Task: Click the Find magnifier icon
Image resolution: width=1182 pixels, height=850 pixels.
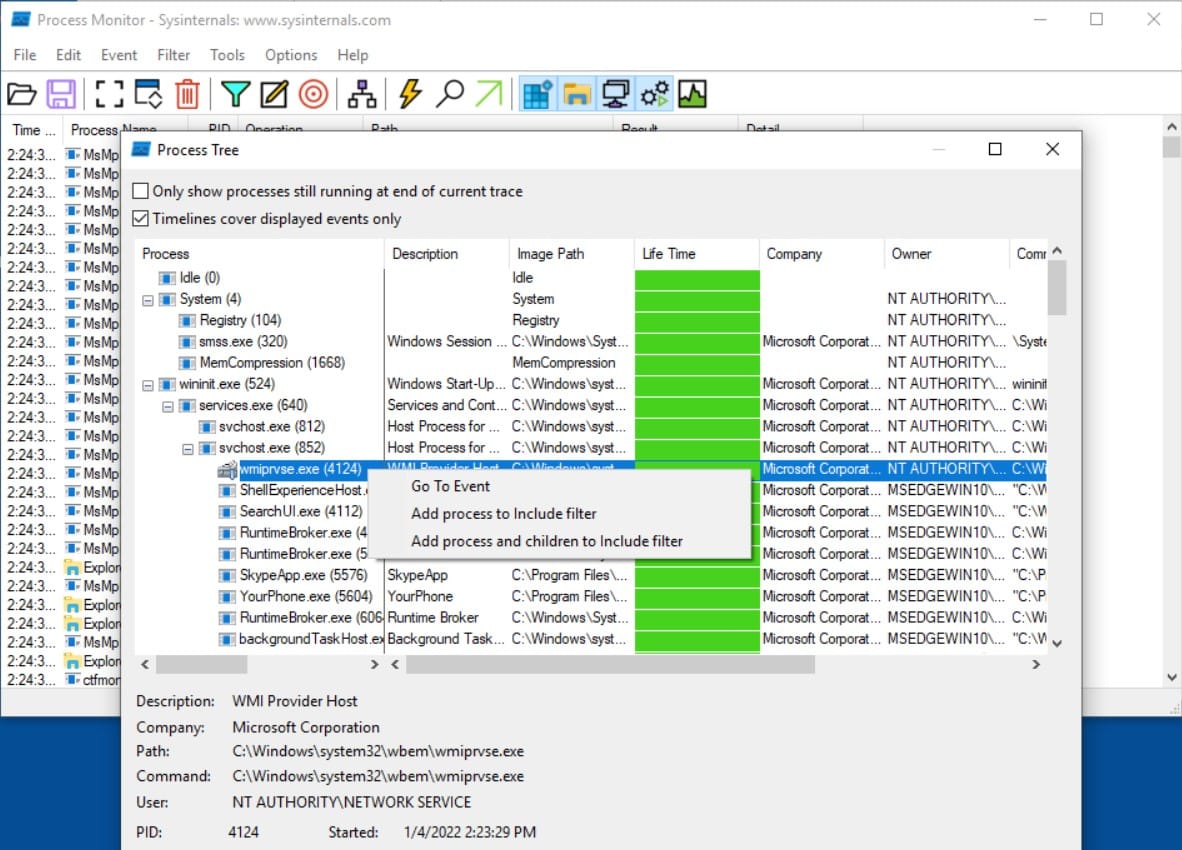Action: coord(450,94)
